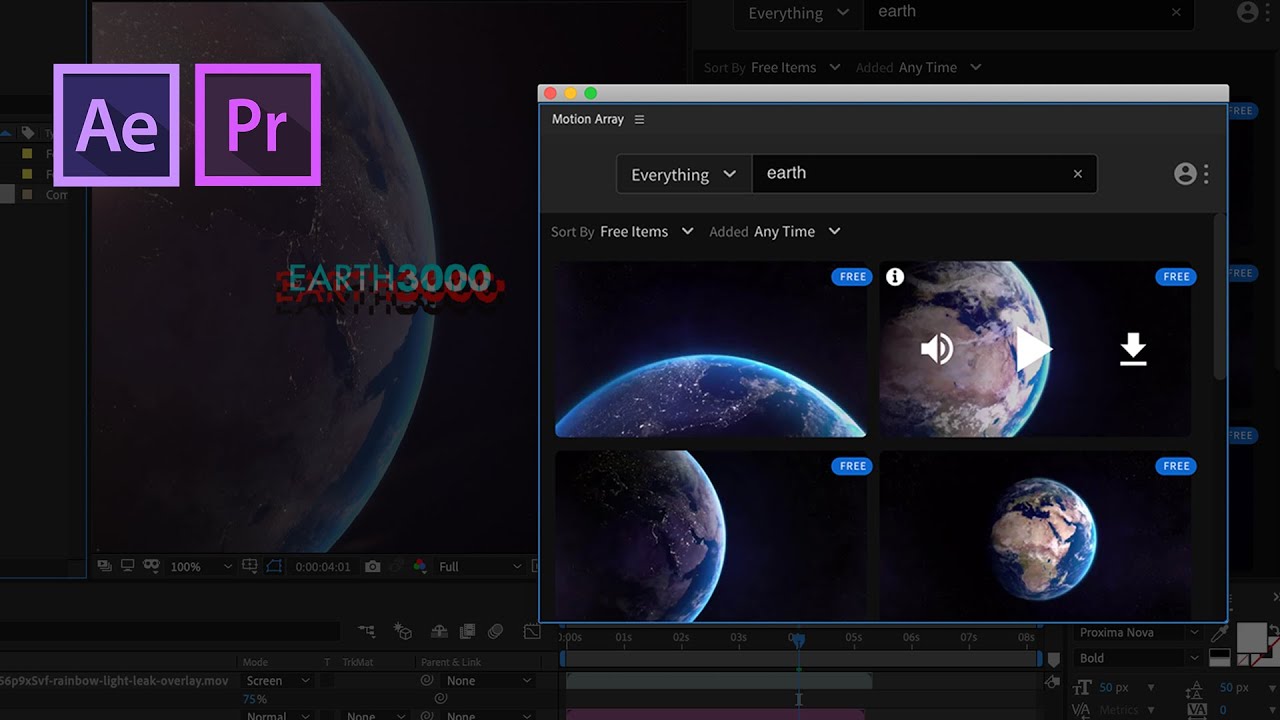Click the fill color swatch in Character panel

[x=1253, y=636]
